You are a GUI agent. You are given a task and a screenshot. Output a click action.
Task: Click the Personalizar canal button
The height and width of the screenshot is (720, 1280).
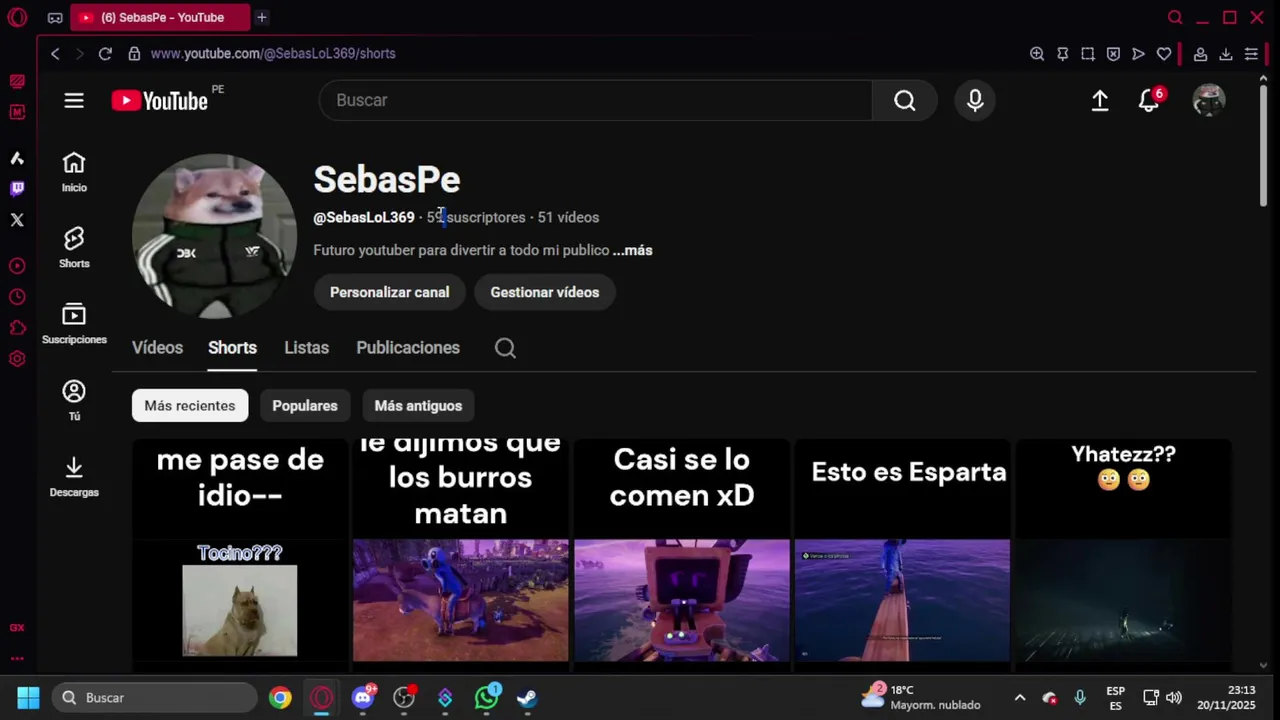tap(390, 292)
